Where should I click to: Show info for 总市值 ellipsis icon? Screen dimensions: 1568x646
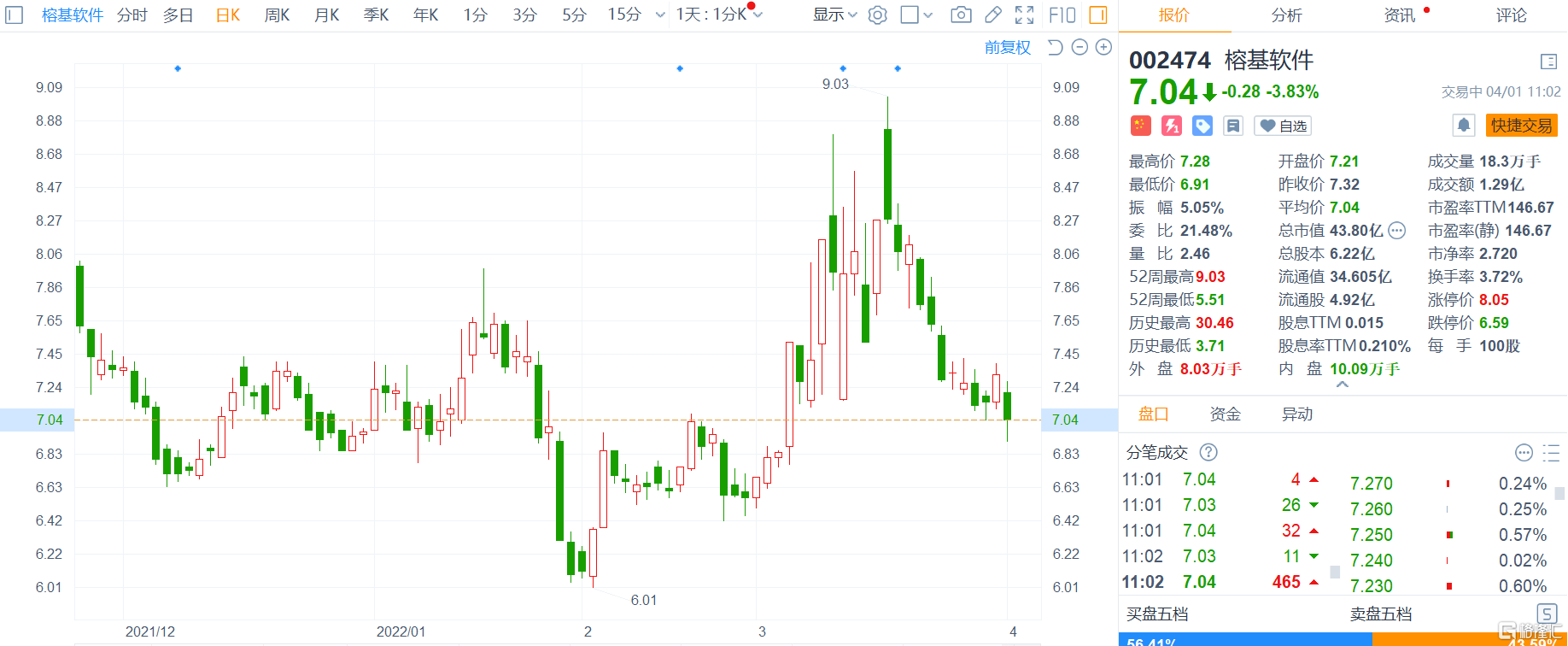(1397, 230)
